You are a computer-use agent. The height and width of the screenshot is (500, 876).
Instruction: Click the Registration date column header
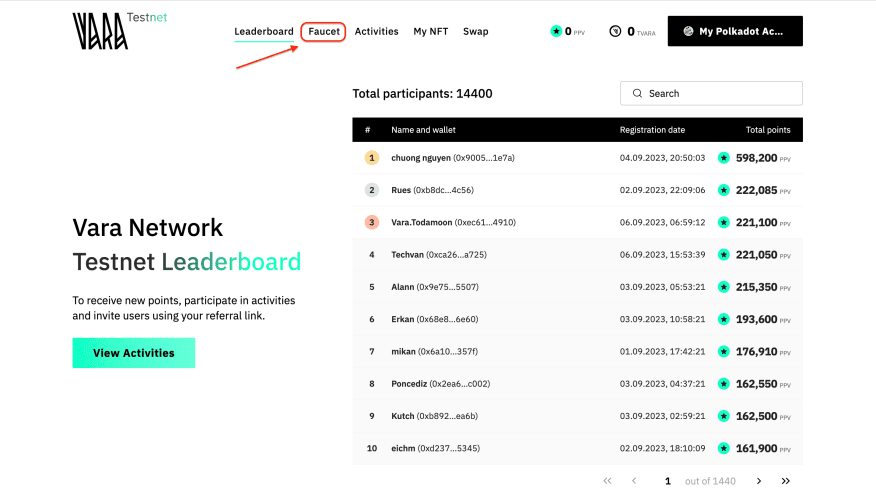652,130
